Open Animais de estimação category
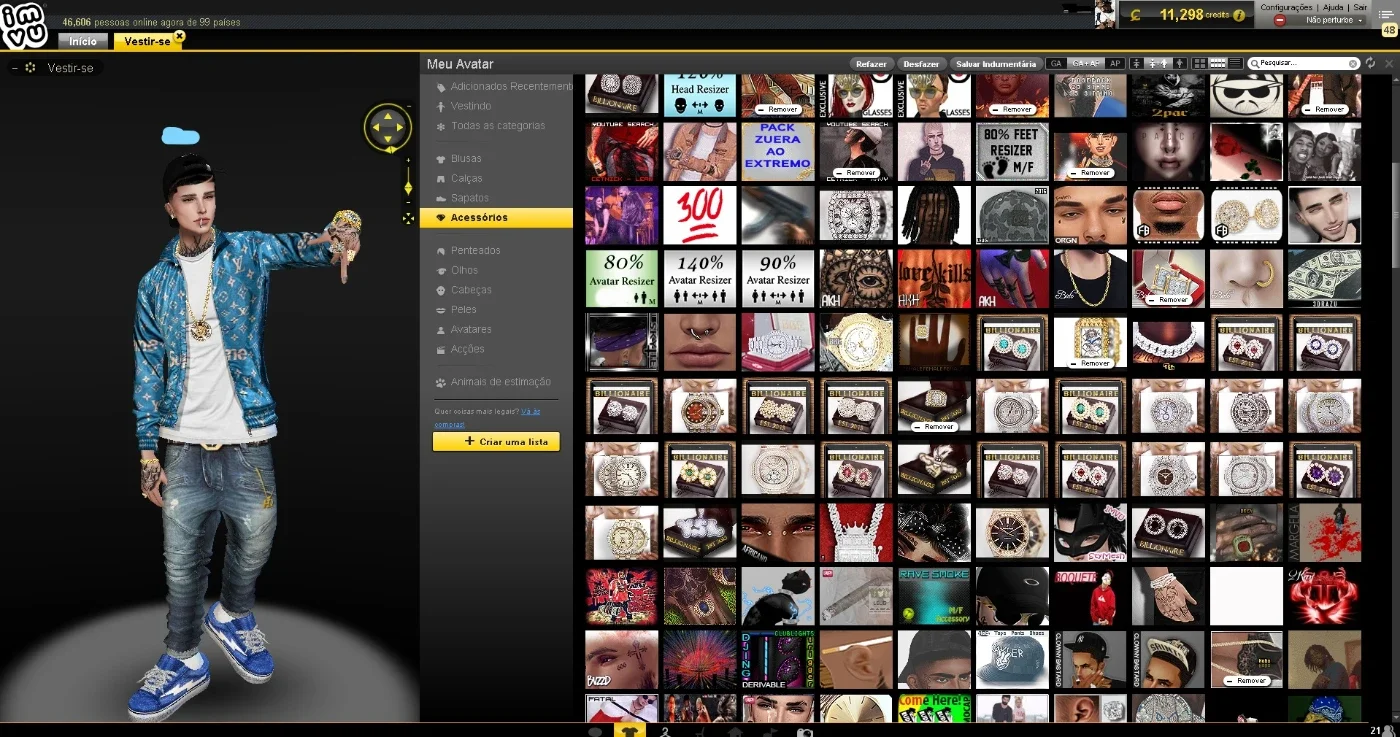1400x737 pixels. 500,382
